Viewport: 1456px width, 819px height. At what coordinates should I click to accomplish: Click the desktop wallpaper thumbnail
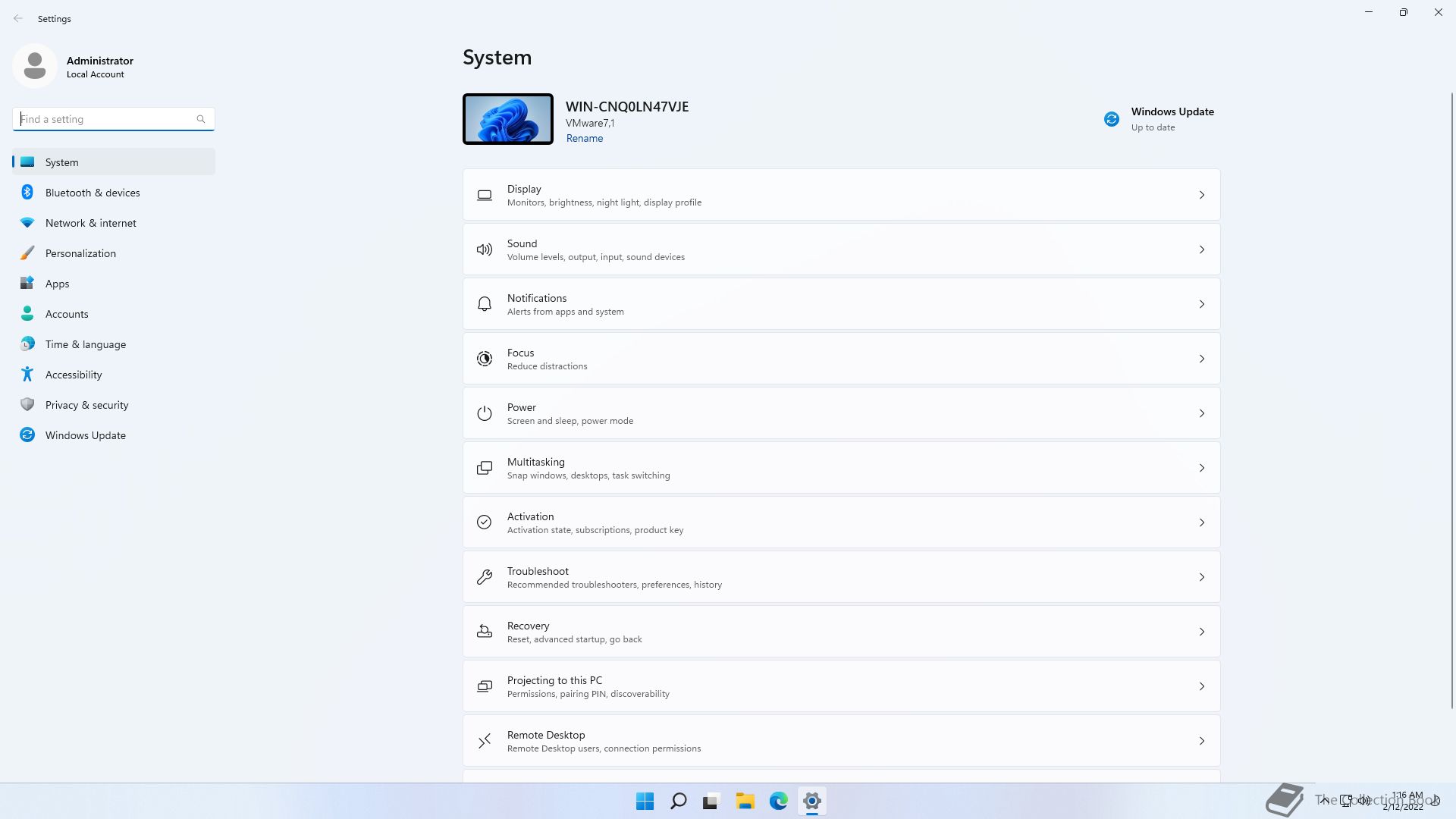pyautogui.click(x=508, y=119)
